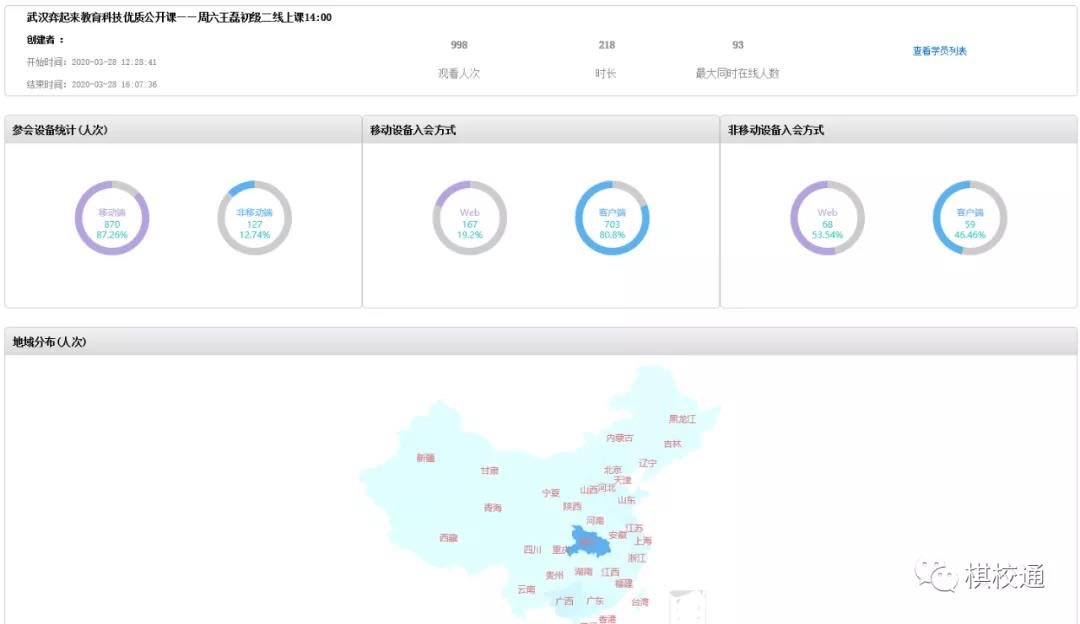This screenshot has width=1080, height=624.
Task: Open the 查看学员列表 link
Action: [x=939, y=51]
